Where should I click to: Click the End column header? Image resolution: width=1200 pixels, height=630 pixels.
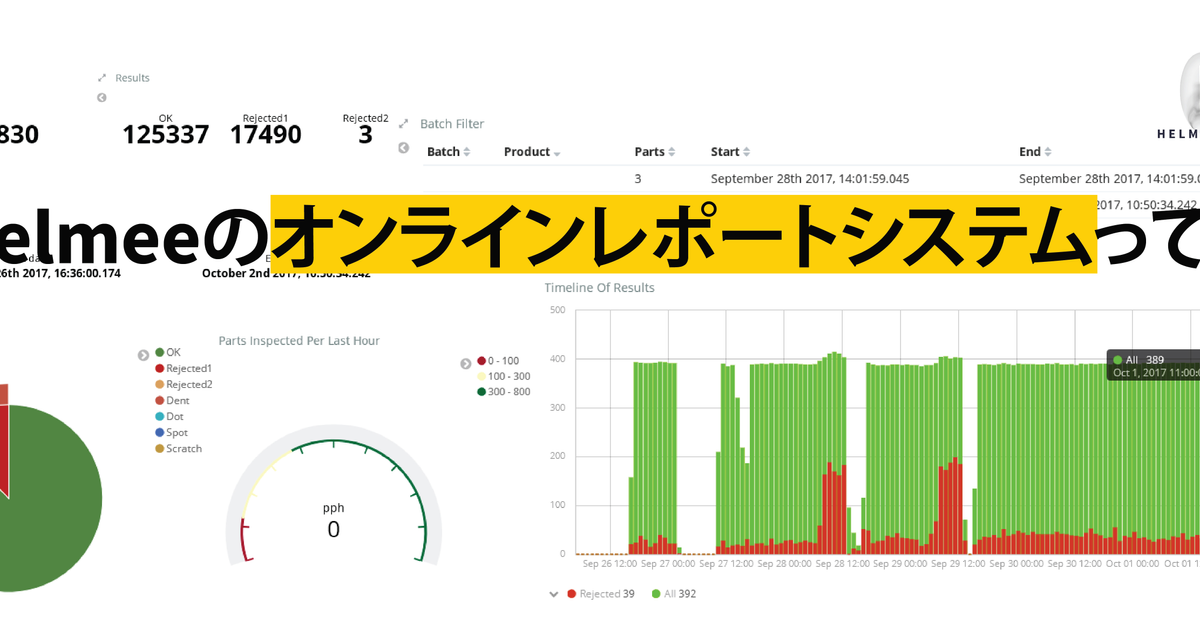[x=1030, y=152]
